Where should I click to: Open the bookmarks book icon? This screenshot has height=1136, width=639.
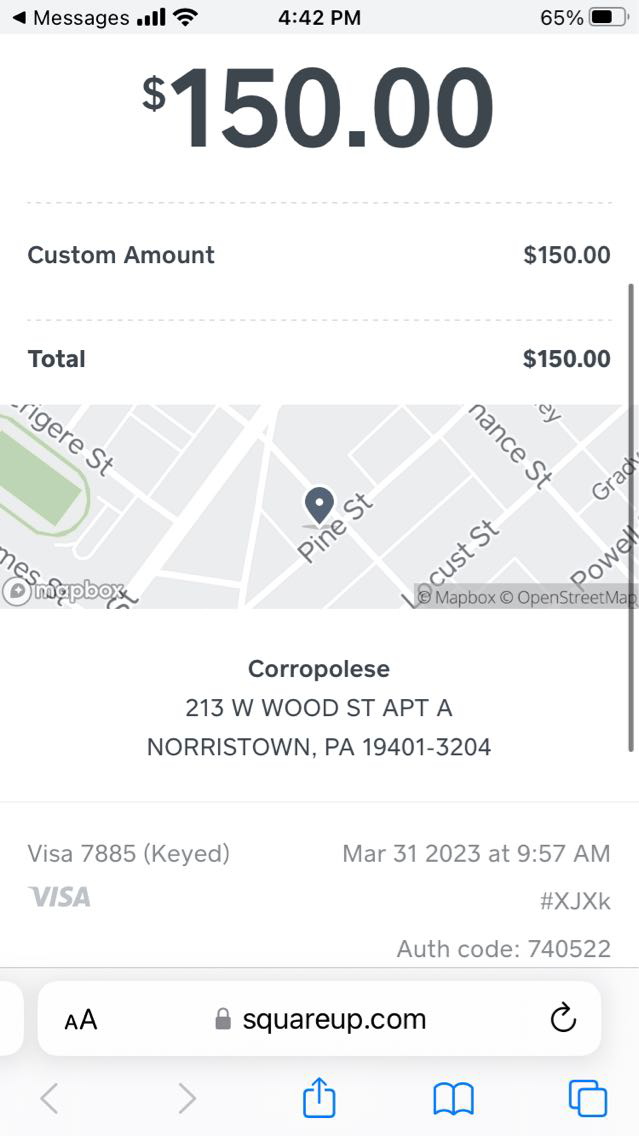(453, 1099)
